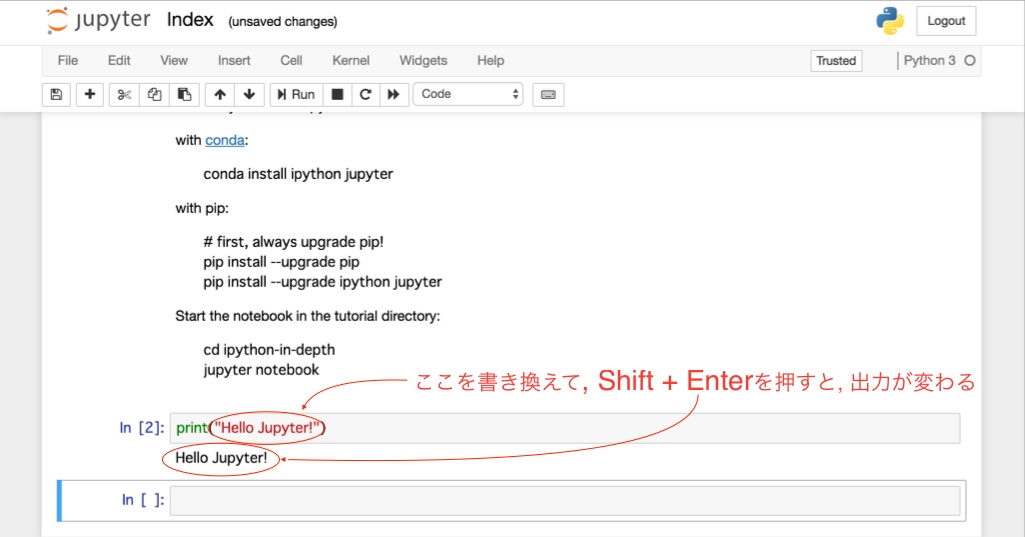Viewport: 1025px width, 537px height.
Task: Open the Widgets menu
Action: point(423,60)
